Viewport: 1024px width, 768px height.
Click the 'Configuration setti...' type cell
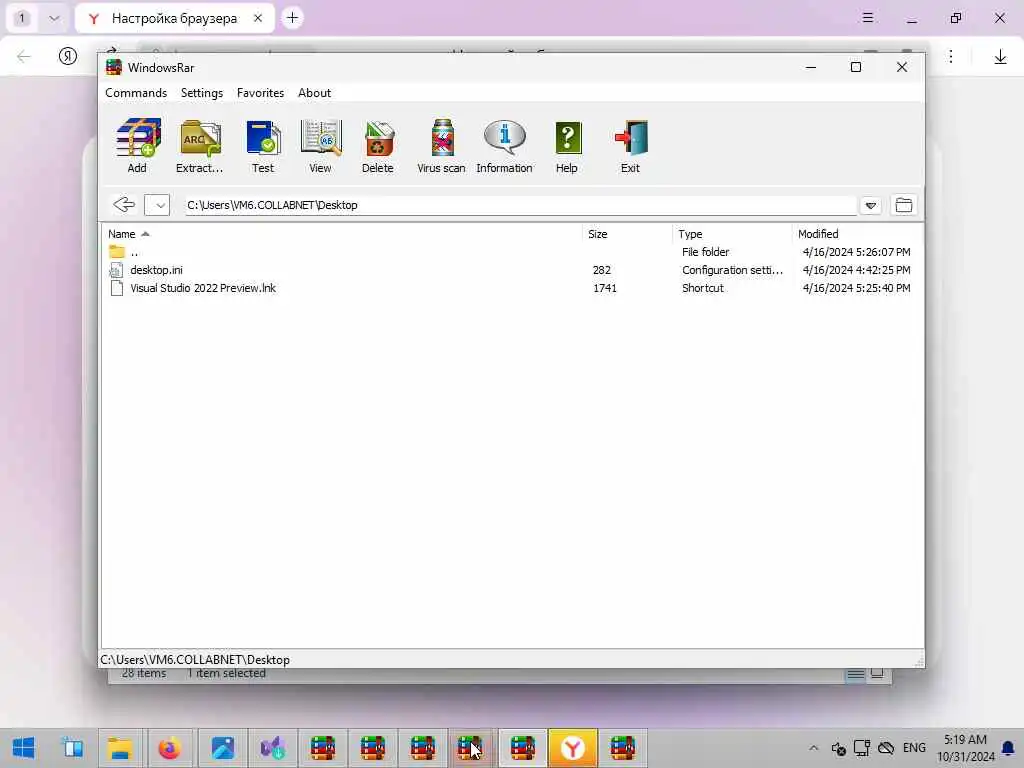732,270
